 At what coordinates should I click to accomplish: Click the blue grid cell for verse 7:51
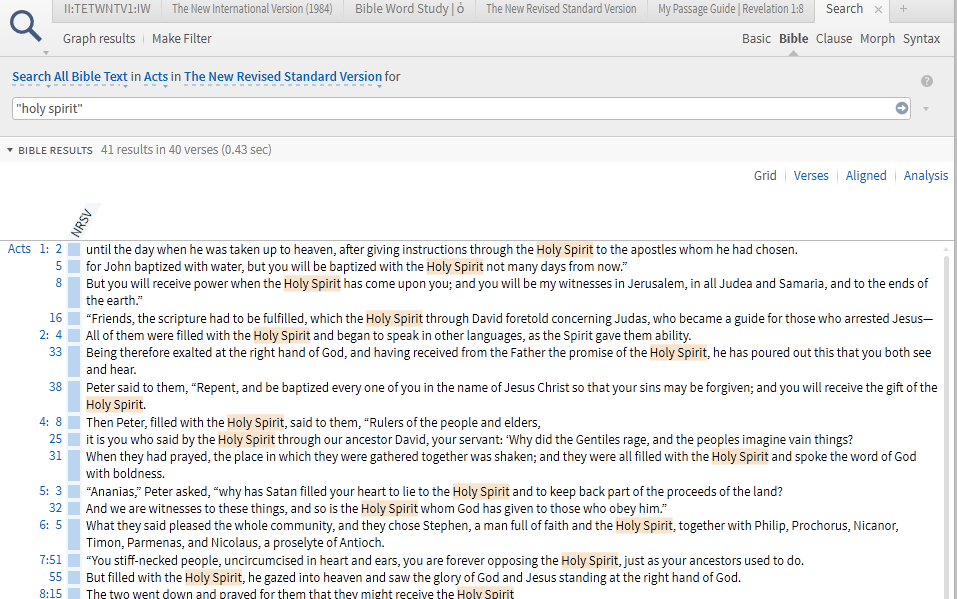pos(74,560)
